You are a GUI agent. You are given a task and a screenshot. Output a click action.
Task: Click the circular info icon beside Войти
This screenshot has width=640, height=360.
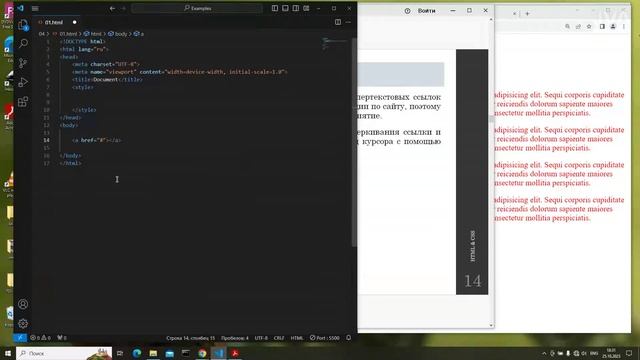[407, 11]
